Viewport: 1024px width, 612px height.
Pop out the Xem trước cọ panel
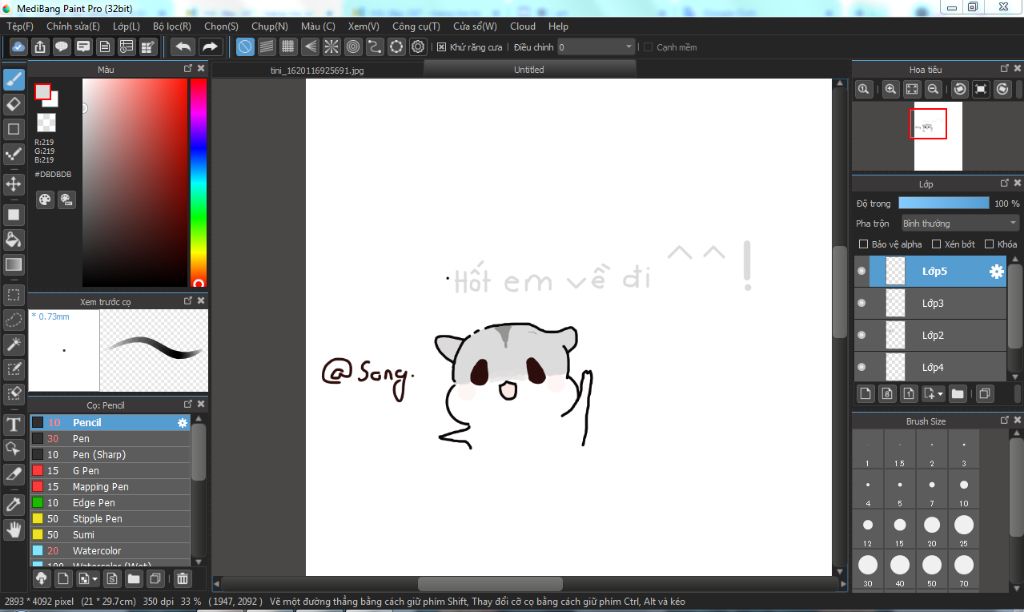click(x=188, y=300)
